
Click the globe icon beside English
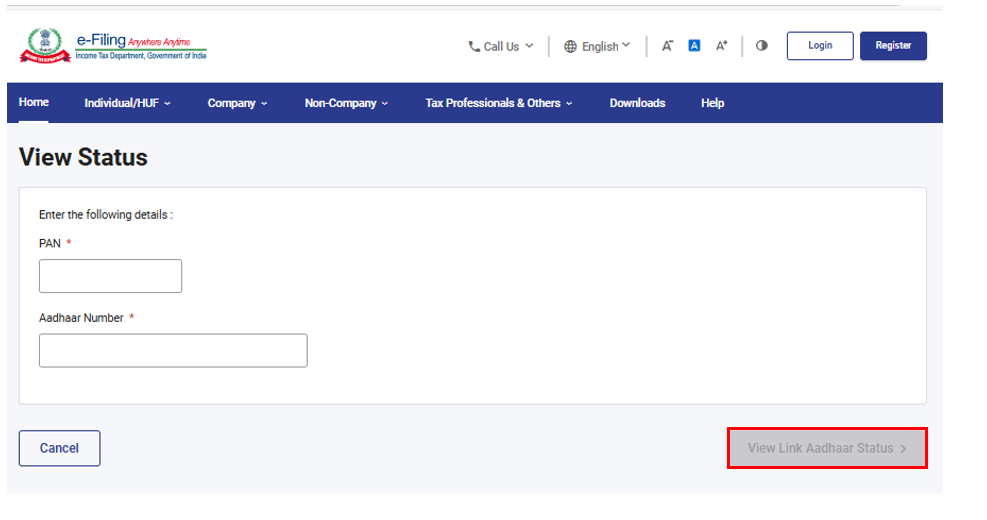click(570, 47)
